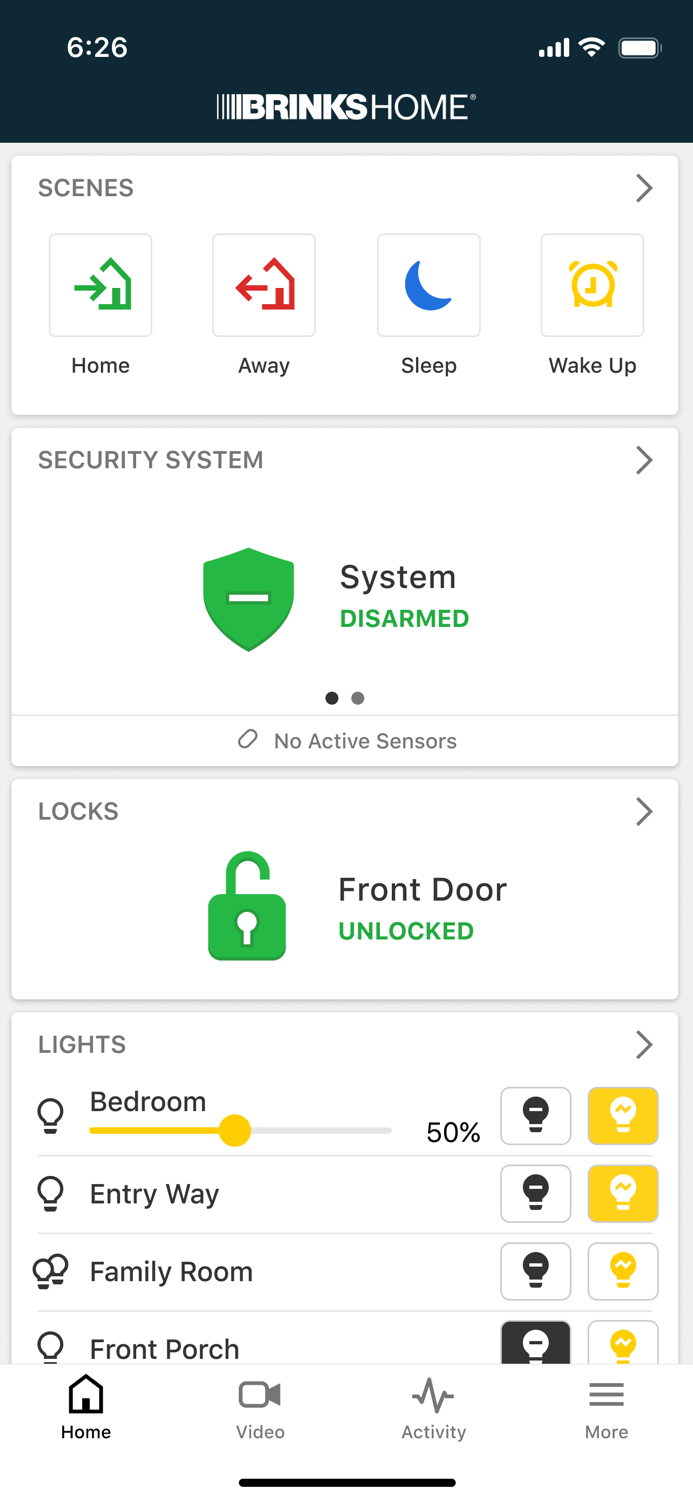Expand the Locks section chevron
Viewport: 693px width, 1500px height.
click(x=644, y=812)
